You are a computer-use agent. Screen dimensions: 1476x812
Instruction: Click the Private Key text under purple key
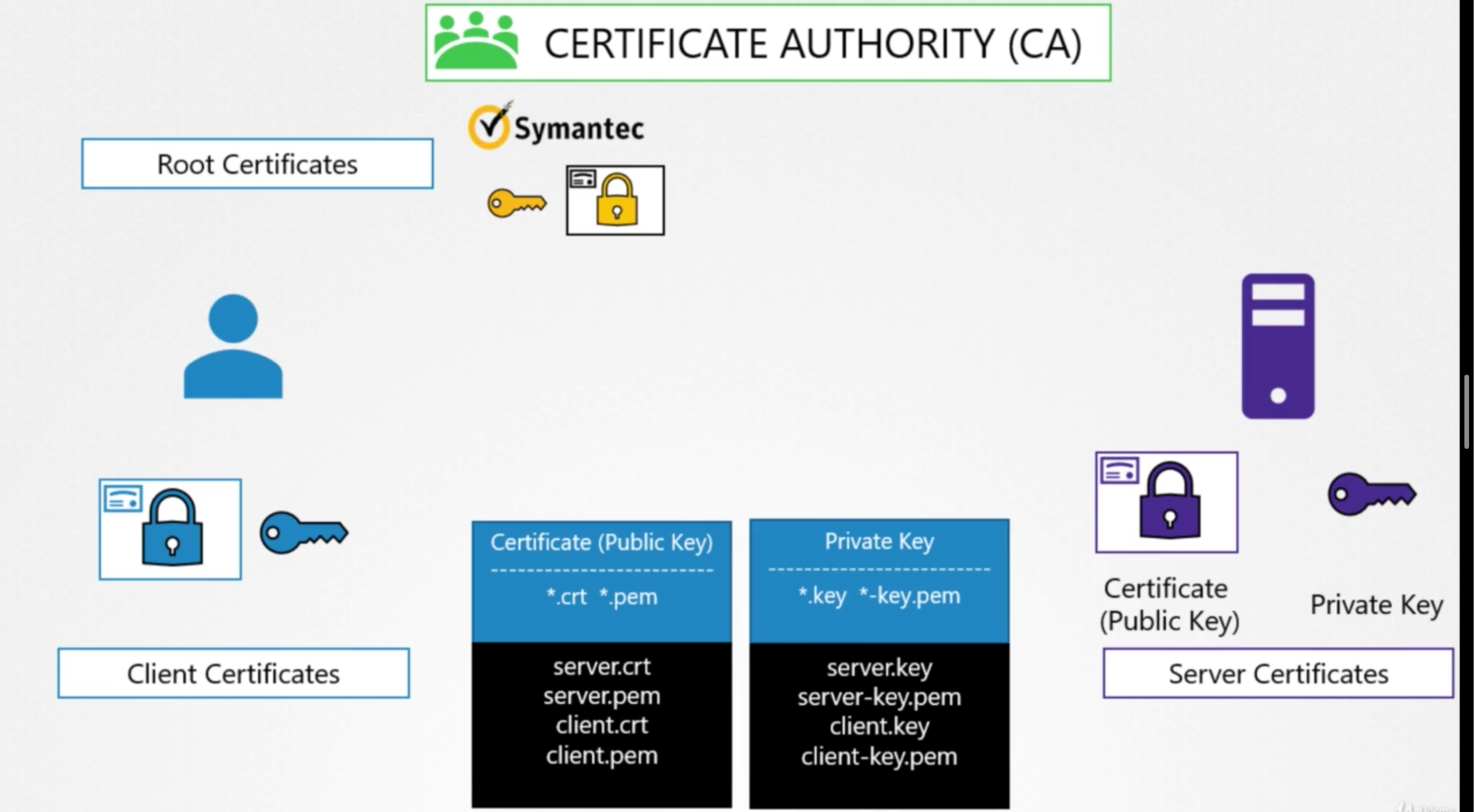coord(1376,605)
